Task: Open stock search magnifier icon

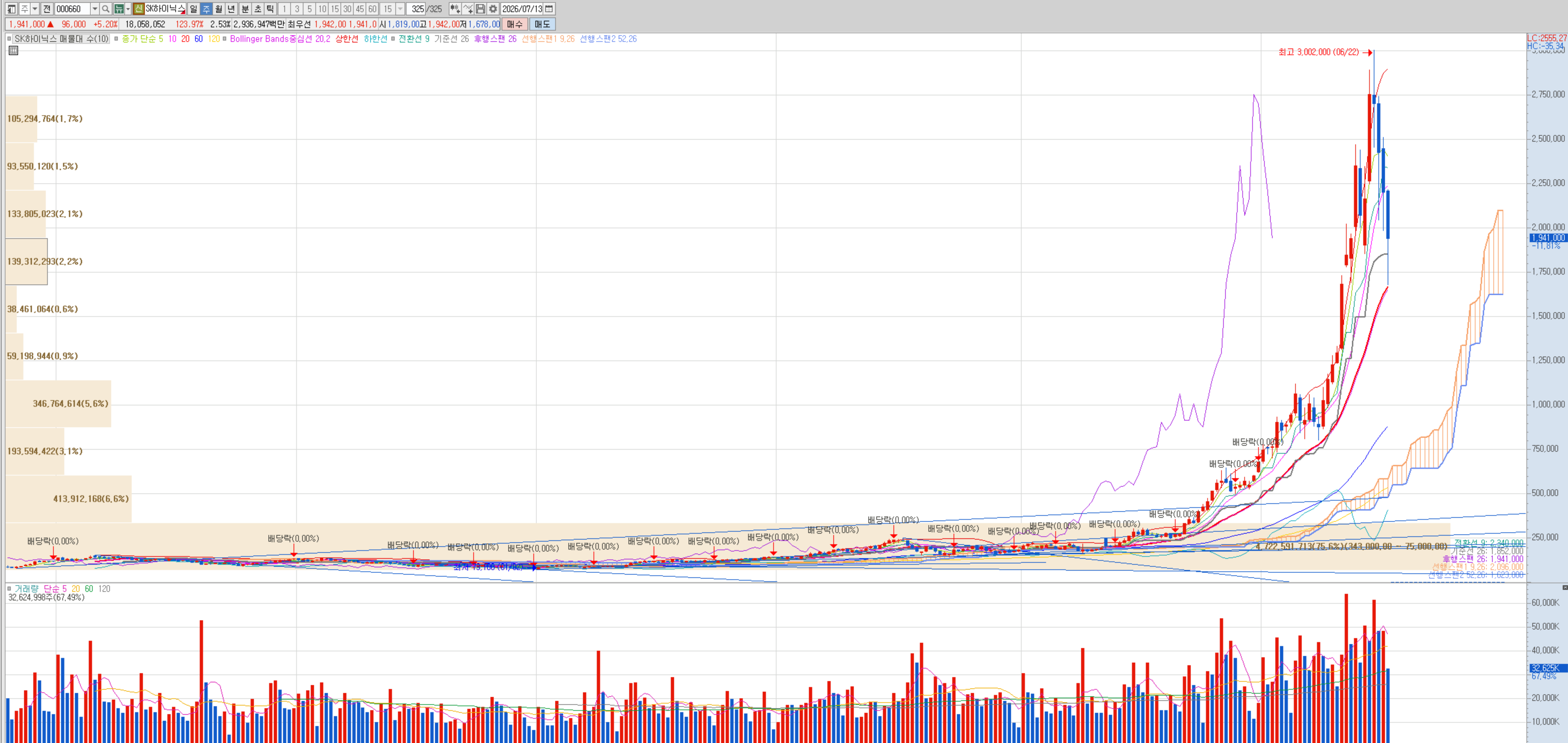Action: coord(106,9)
